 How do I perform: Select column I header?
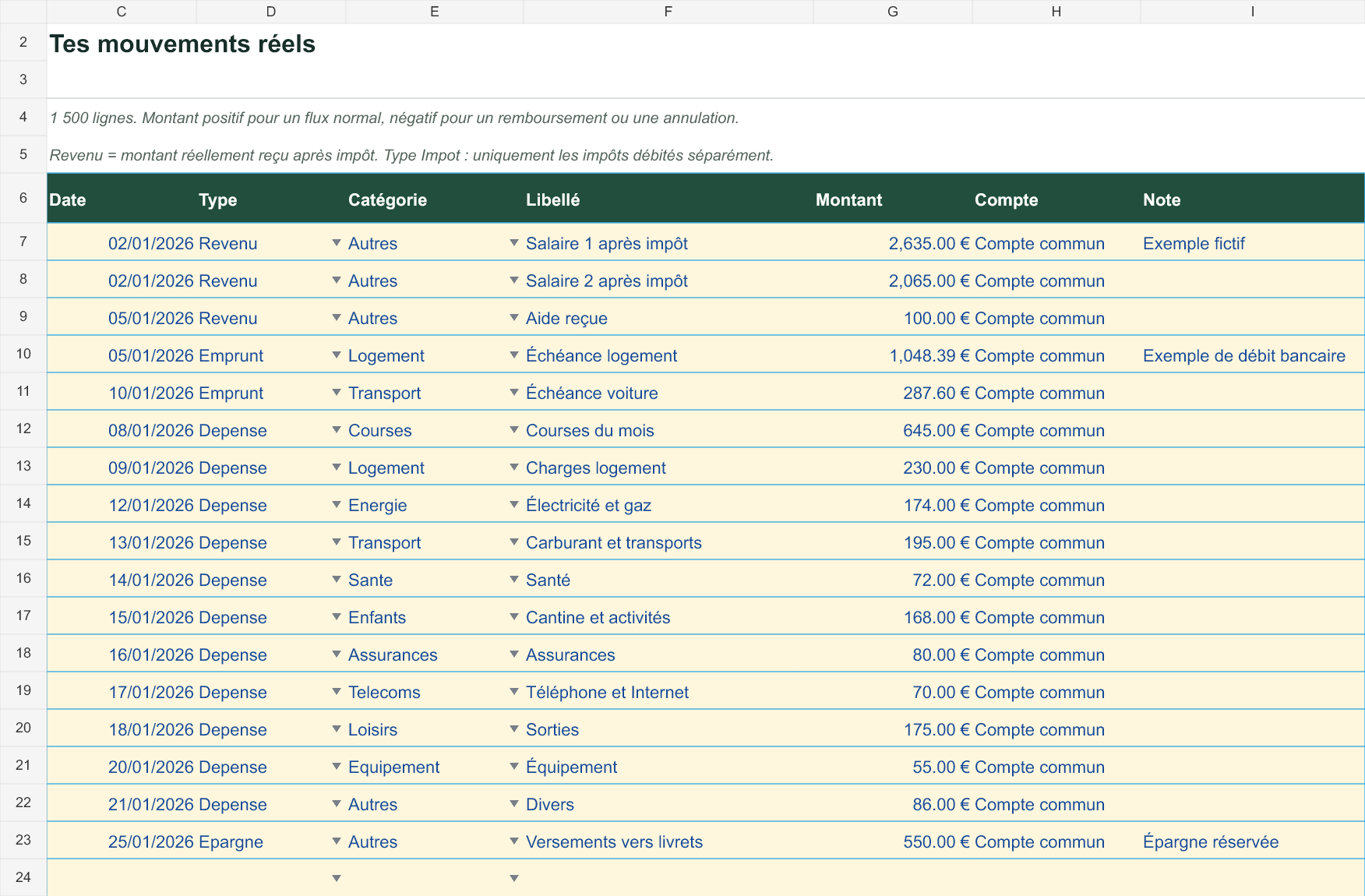coord(1253,12)
